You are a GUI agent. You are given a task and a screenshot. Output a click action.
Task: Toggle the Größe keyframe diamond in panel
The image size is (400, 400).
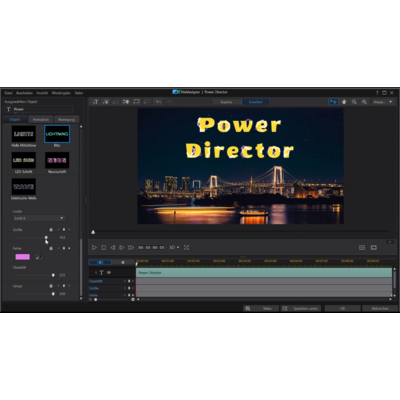coord(64,230)
